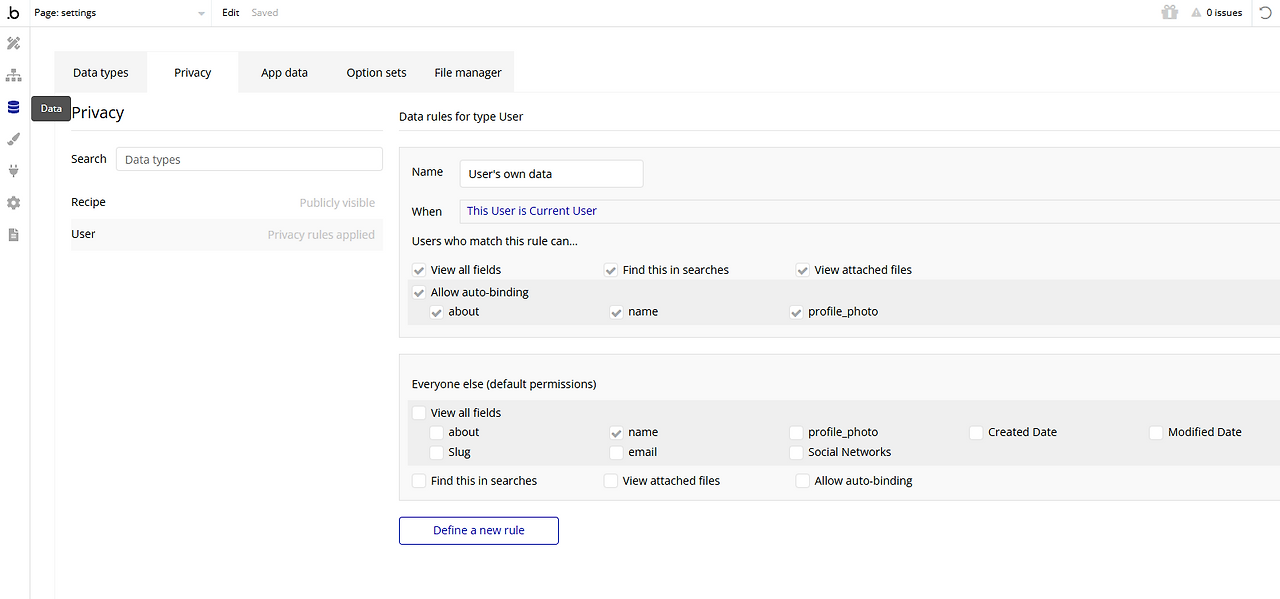Open the Styles brush icon in sidebar
The image size is (1280, 599).
[13, 139]
